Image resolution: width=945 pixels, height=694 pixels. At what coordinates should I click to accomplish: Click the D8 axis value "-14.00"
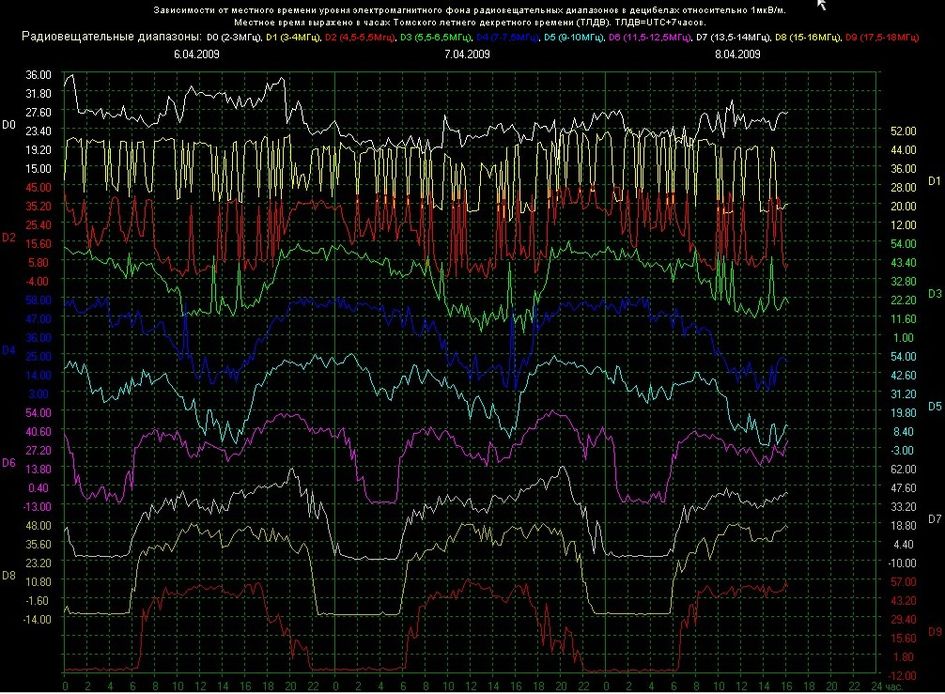[x=37, y=619]
